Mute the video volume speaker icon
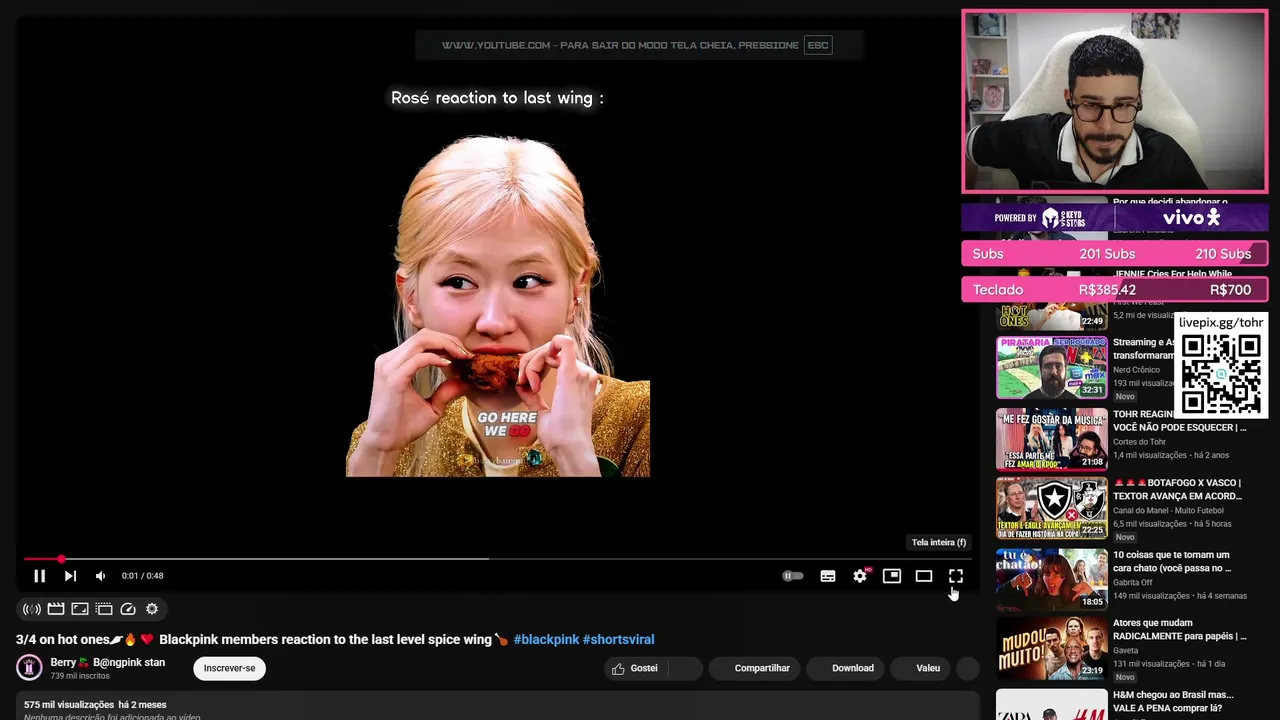 [x=100, y=576]
